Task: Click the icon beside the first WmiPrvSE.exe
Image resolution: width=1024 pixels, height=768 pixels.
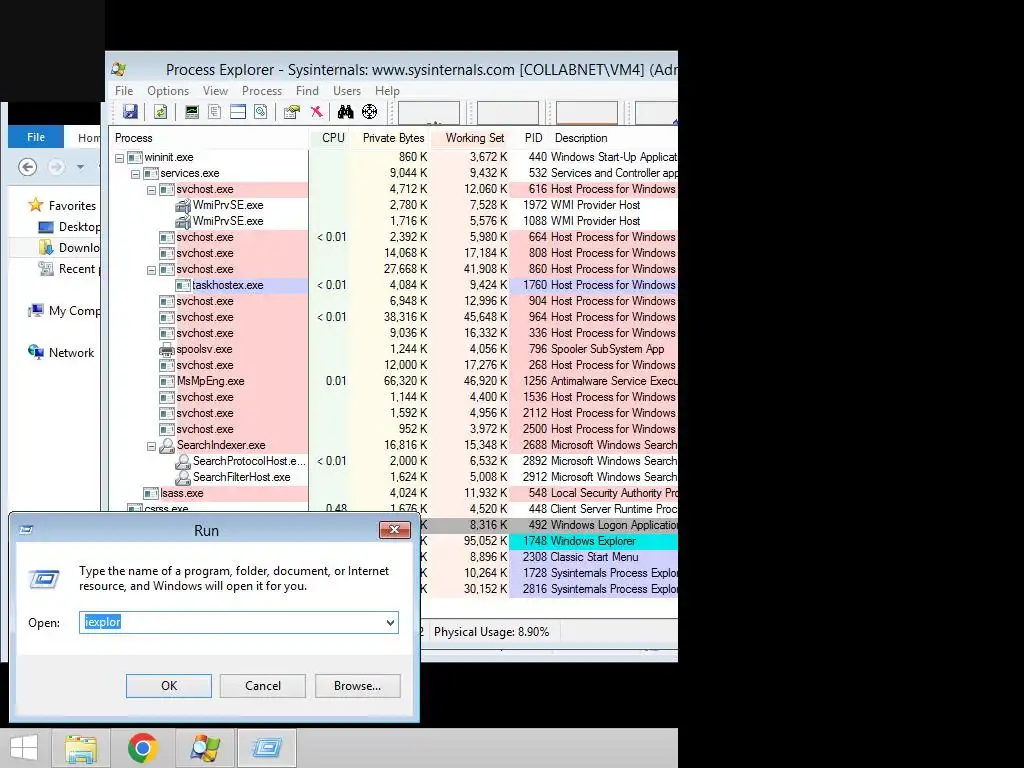Action: tap(183, 205)
